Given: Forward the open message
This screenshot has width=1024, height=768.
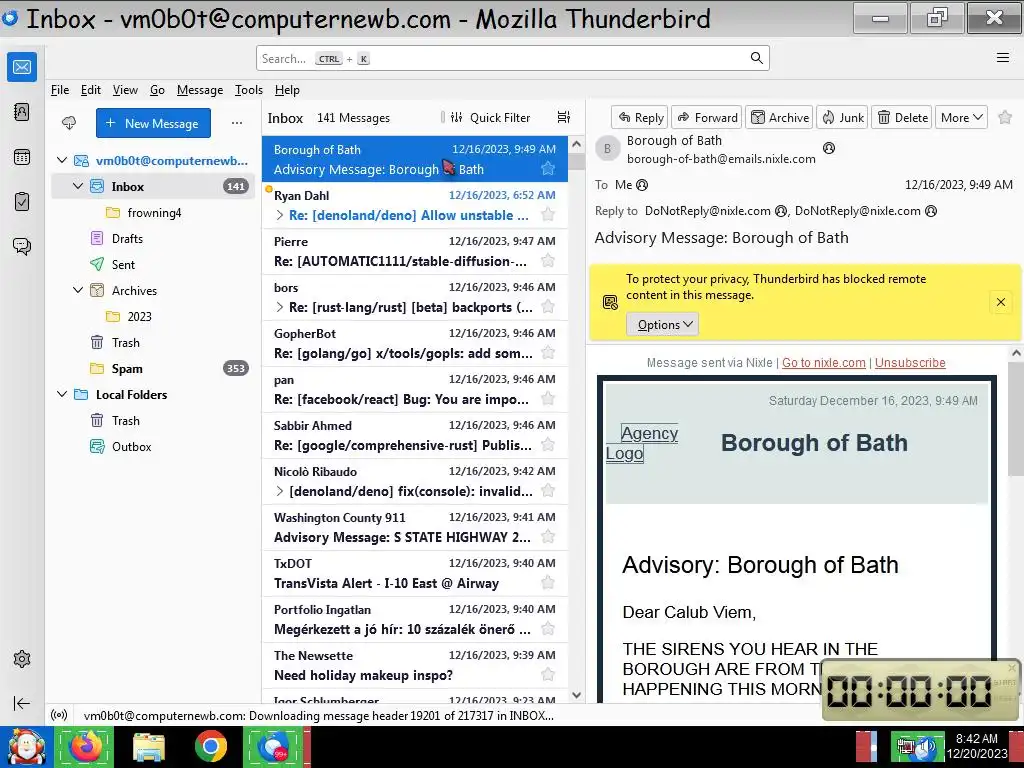Looking at the screenshot, I should (707, 118).
